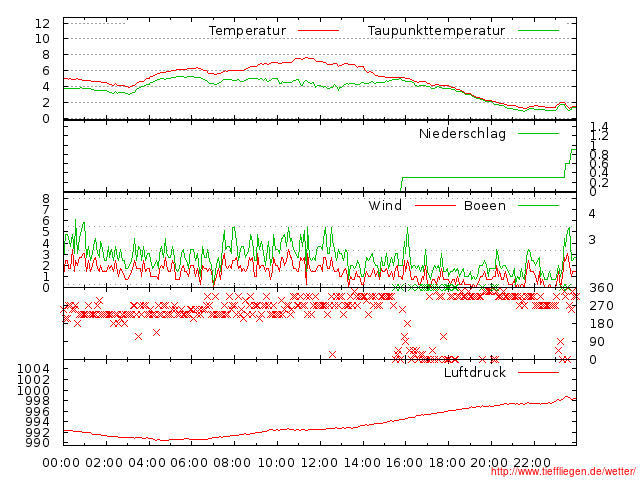Click the red Temperatur legend line
Screen dimensions: 640x480
318,31
